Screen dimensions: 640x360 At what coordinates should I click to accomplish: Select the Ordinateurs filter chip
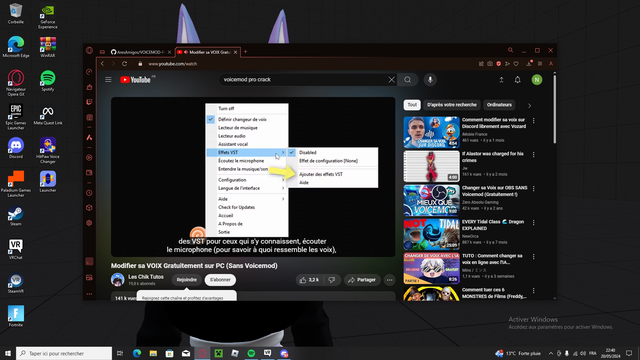[x=499, y=105]
